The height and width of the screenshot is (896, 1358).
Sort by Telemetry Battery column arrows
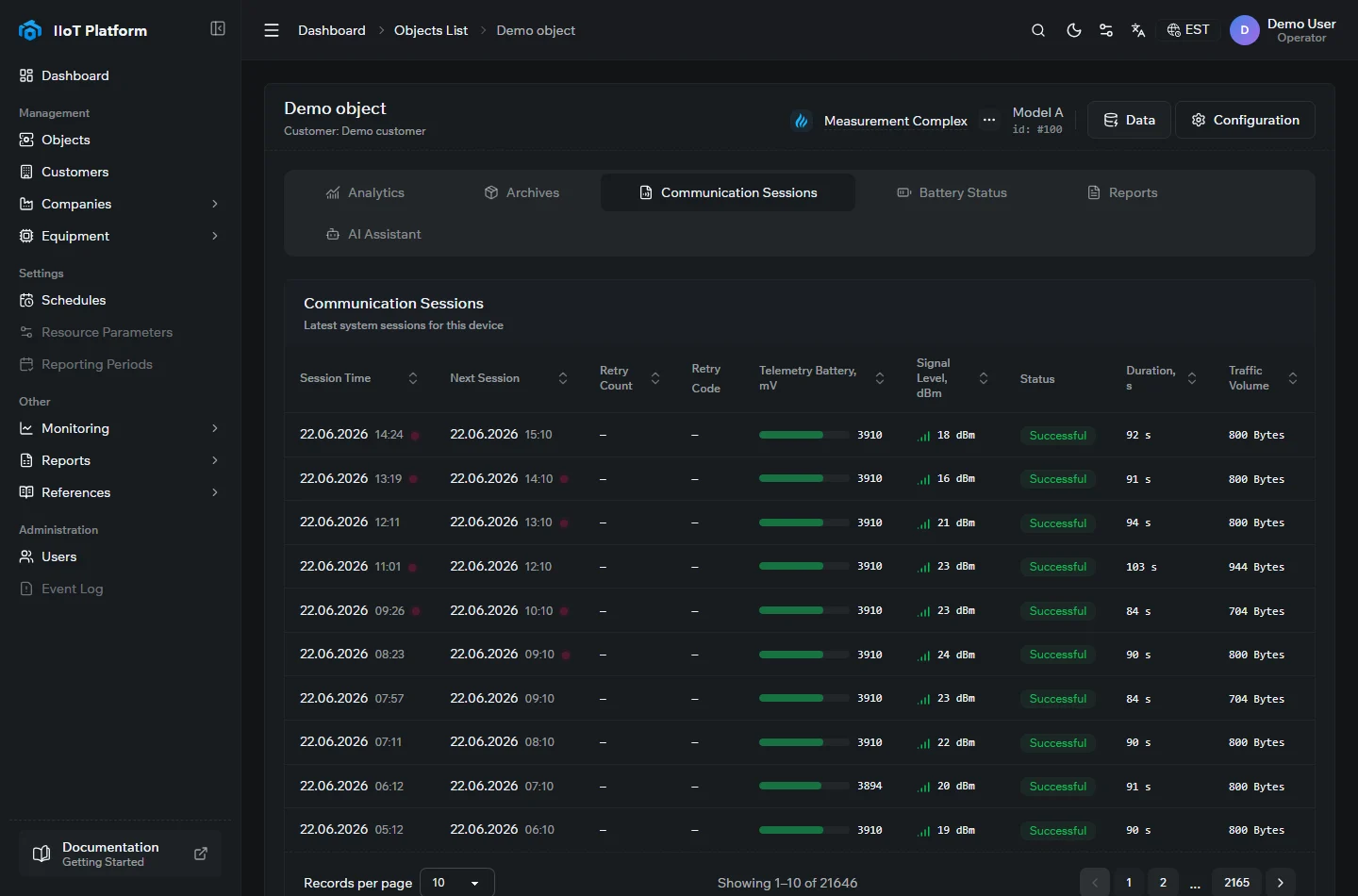click(880, 378)
